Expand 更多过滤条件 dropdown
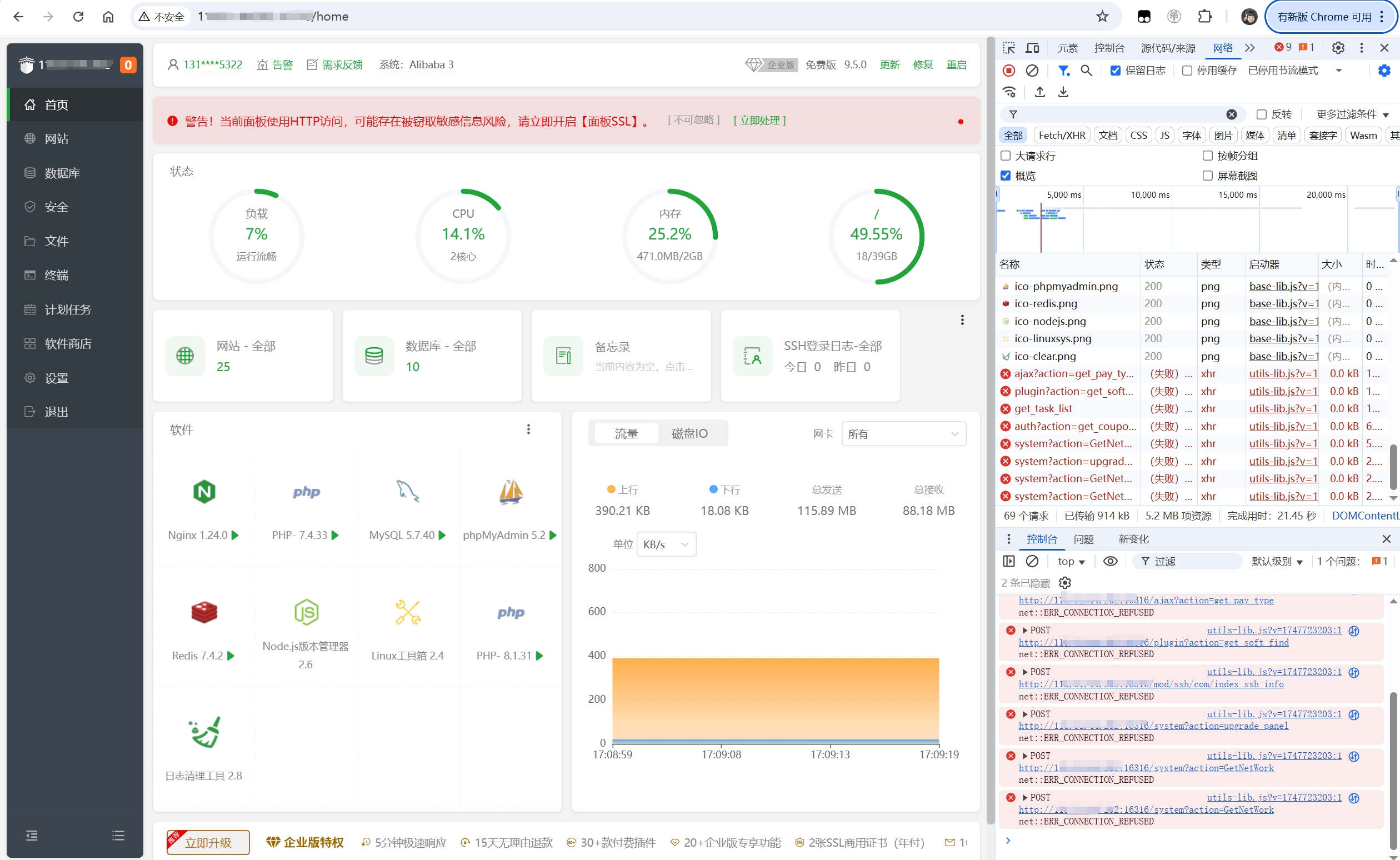This screenshot has height=860, width=1400. (x=1352, y=114)
